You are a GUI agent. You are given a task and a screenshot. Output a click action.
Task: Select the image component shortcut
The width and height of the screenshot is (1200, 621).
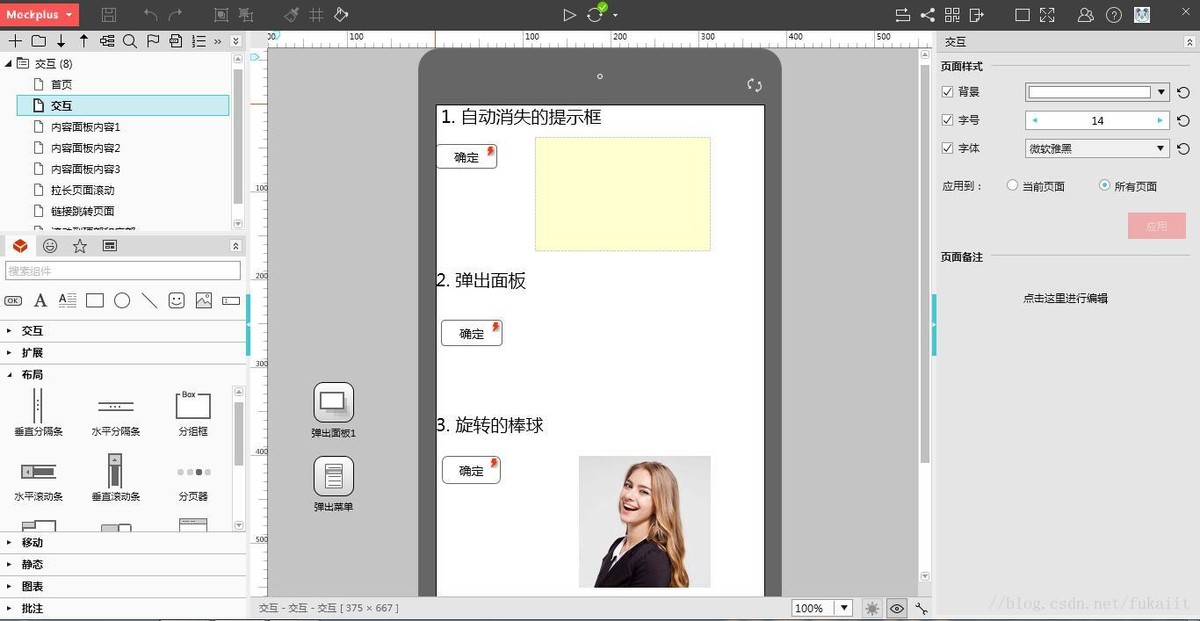coord(204,300)
